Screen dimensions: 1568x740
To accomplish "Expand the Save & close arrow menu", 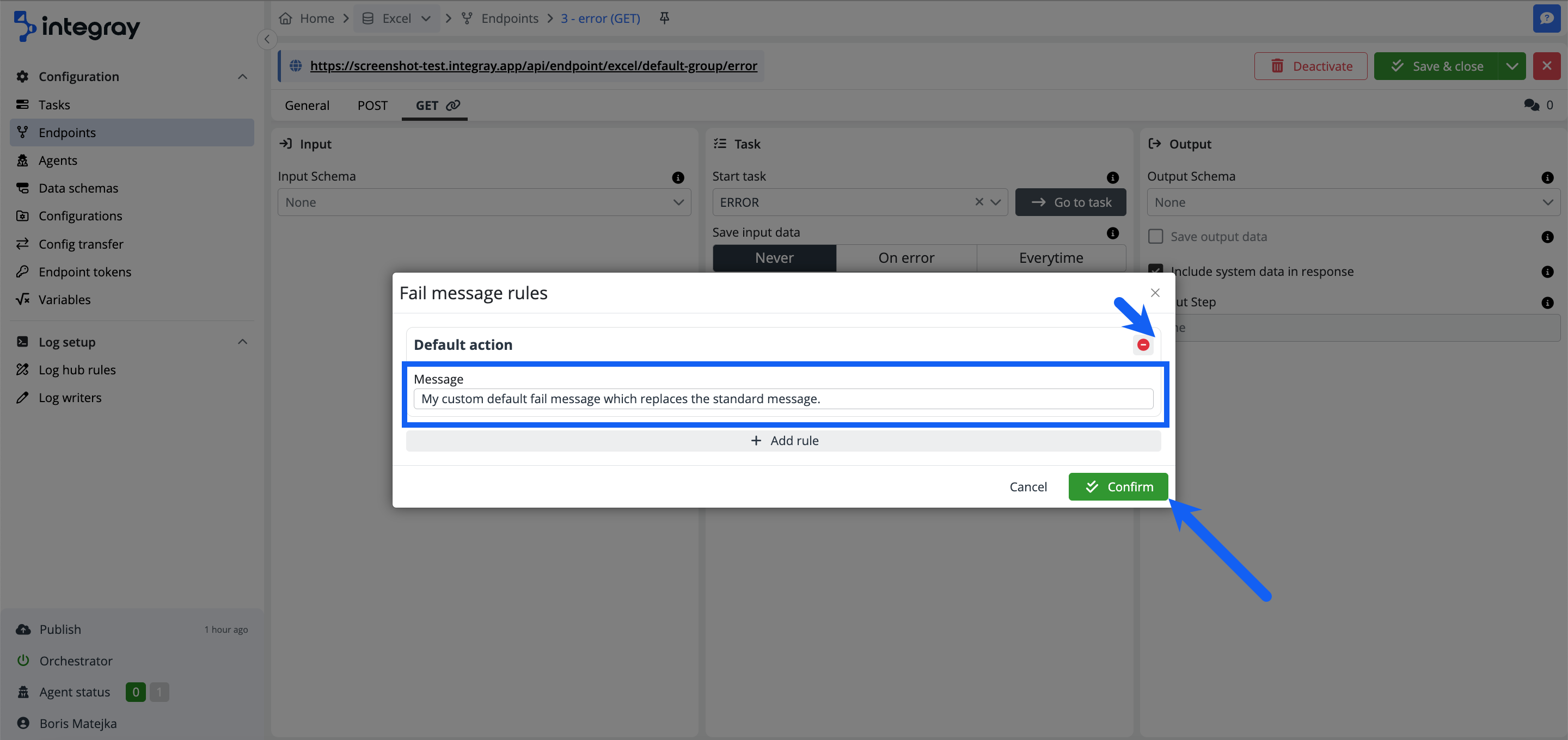I will [1511, 66].
